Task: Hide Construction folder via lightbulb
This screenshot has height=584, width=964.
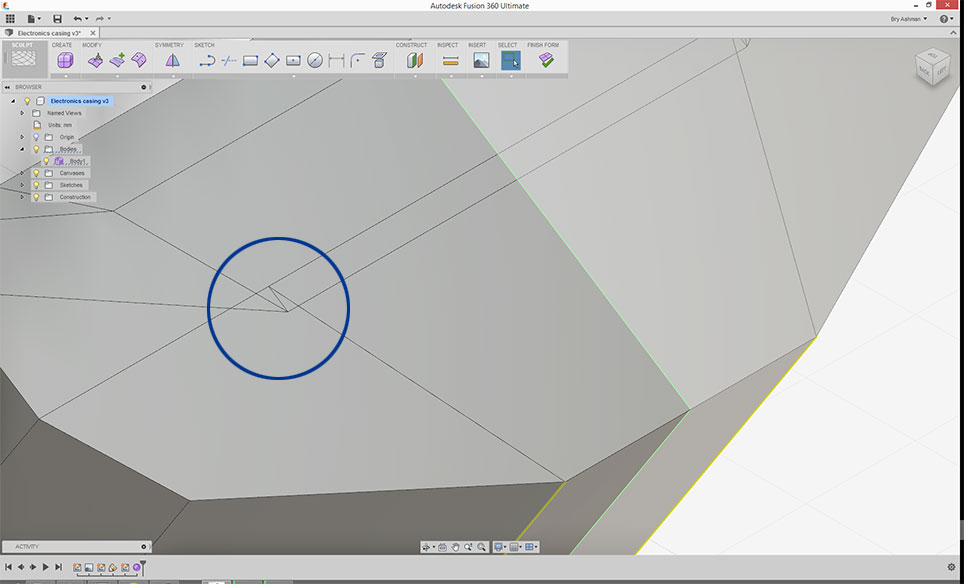Action: point(36,197)
